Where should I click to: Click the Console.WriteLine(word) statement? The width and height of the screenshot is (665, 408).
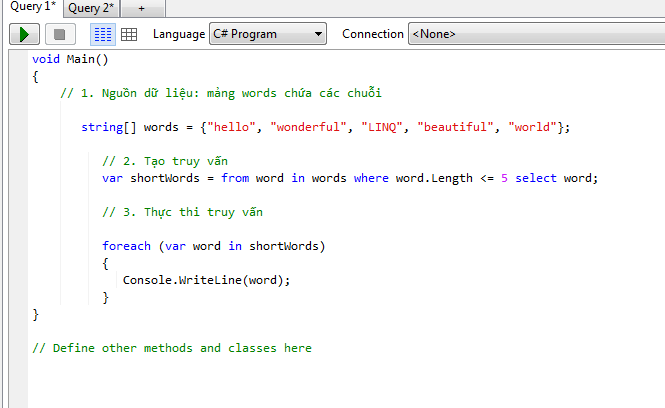coord(206,280)
